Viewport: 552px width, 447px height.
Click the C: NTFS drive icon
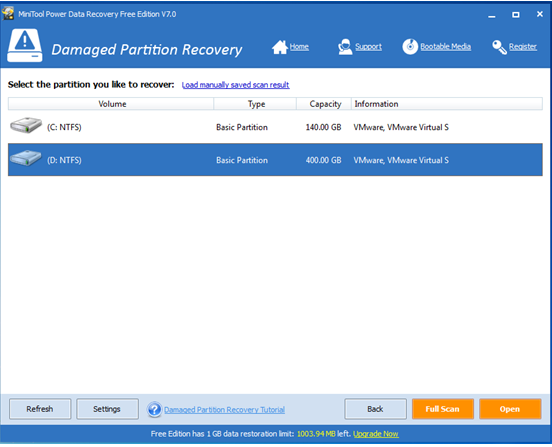click(26, 126)
